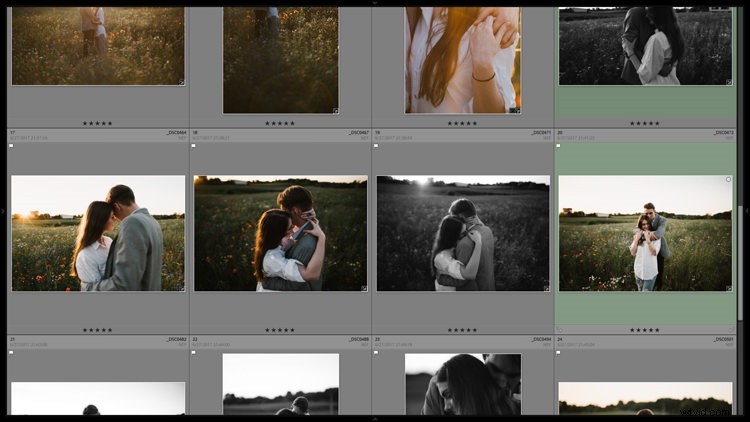Toggle the flag on photo cell 23
Viewport: 750px width, 422px height.
pyautogui.click(x=376, y=353)
